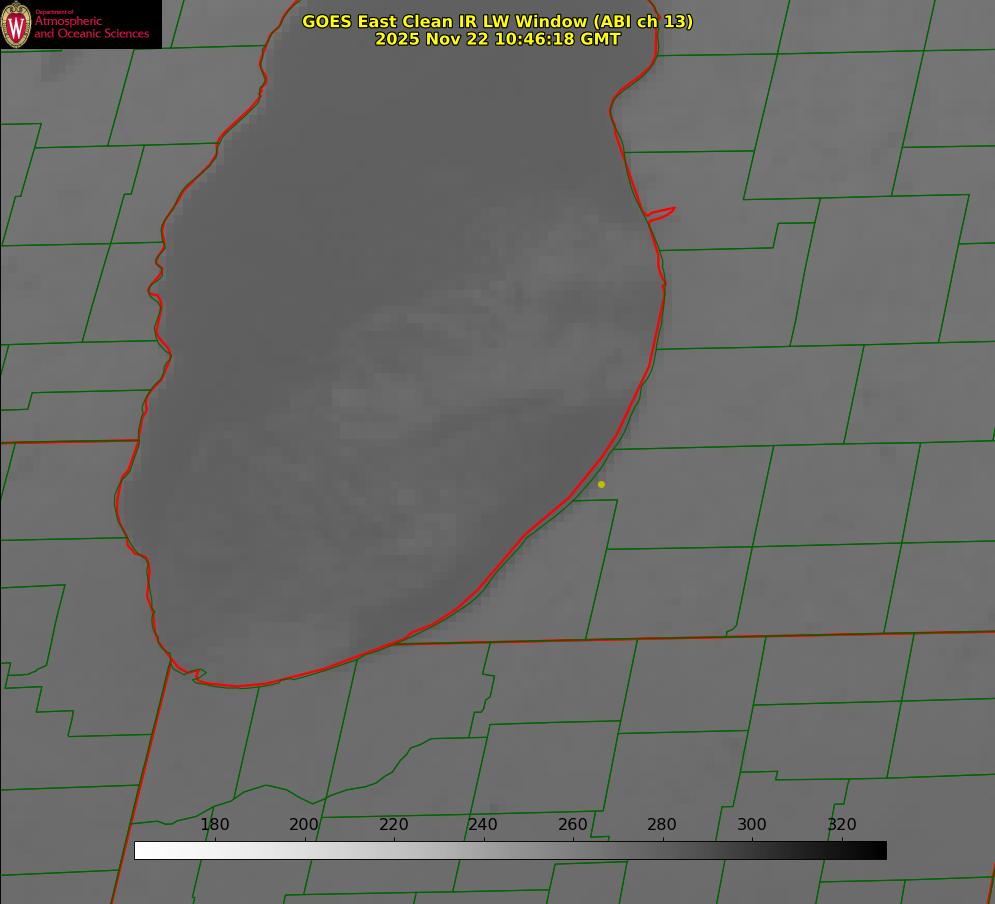Select the yellow dot marker near the lakeshore
995x904 pixels.
(601, 484)
